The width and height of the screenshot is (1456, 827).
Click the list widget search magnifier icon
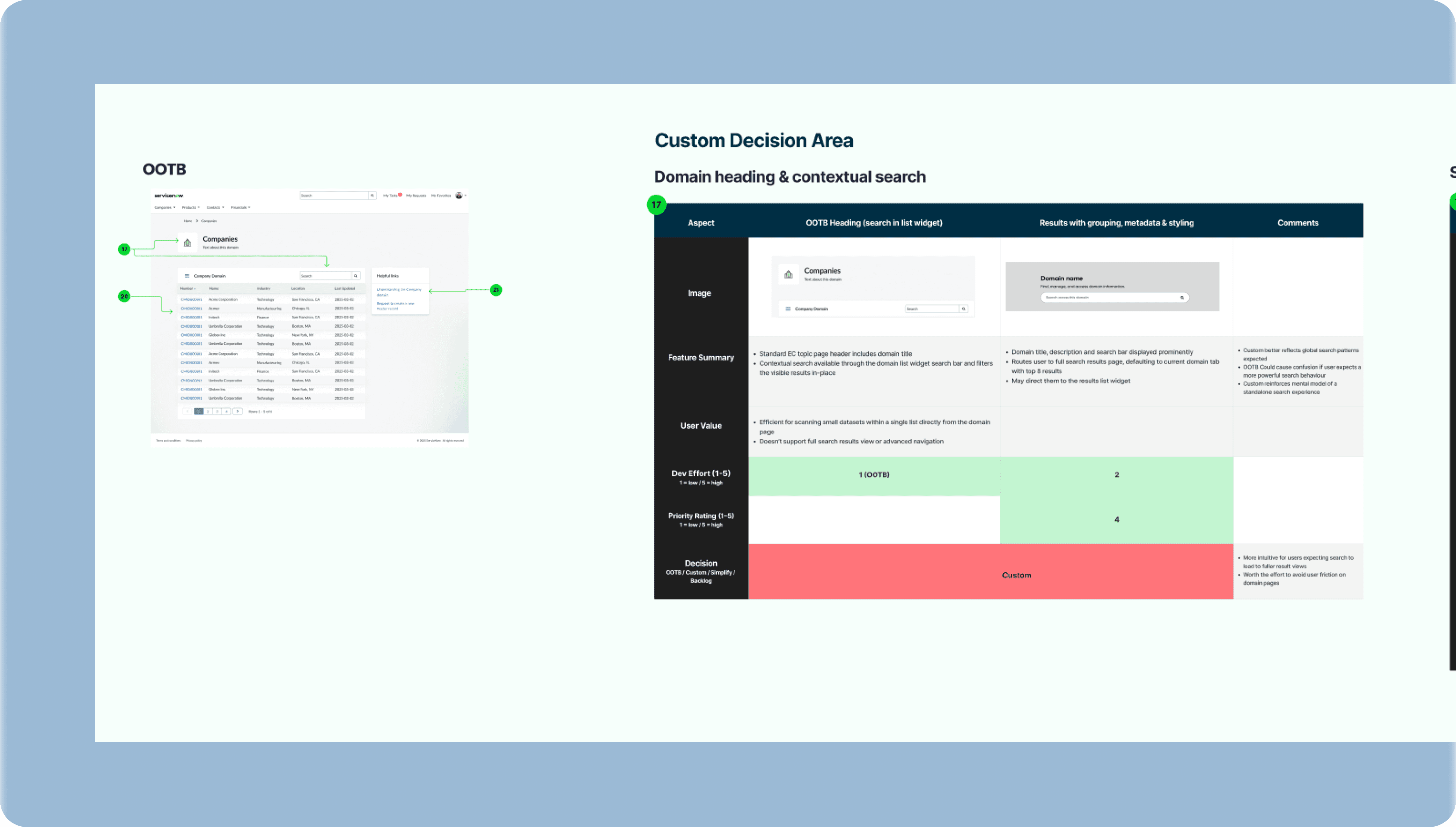point(356,275)
